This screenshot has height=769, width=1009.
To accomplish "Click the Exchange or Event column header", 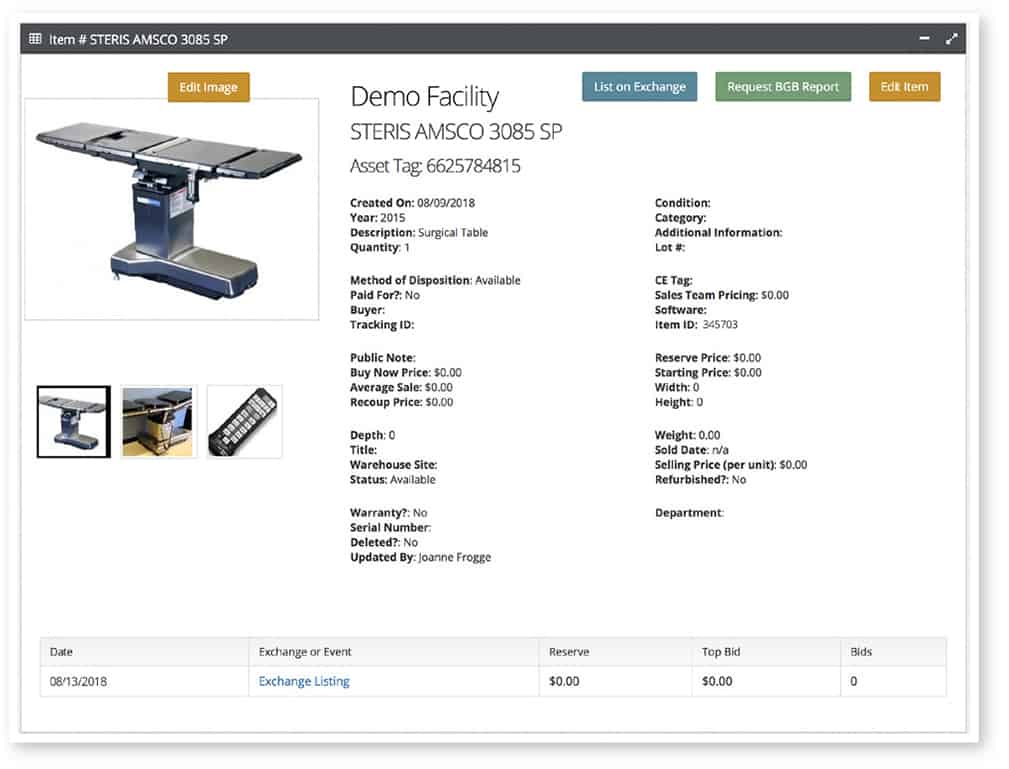I will point(394,652).
